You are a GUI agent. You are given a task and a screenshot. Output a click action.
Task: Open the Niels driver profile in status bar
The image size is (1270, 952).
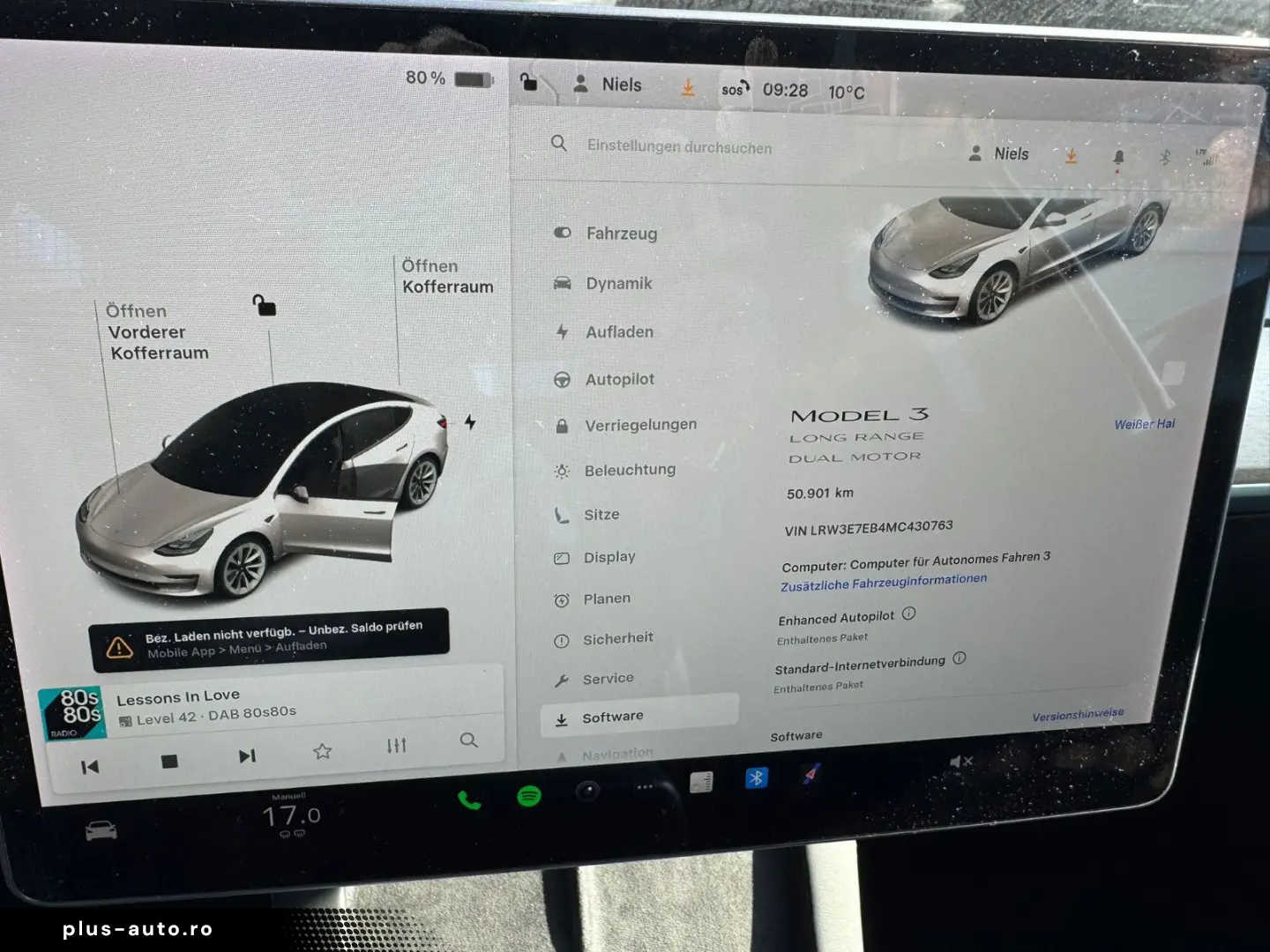click(609, 85)
